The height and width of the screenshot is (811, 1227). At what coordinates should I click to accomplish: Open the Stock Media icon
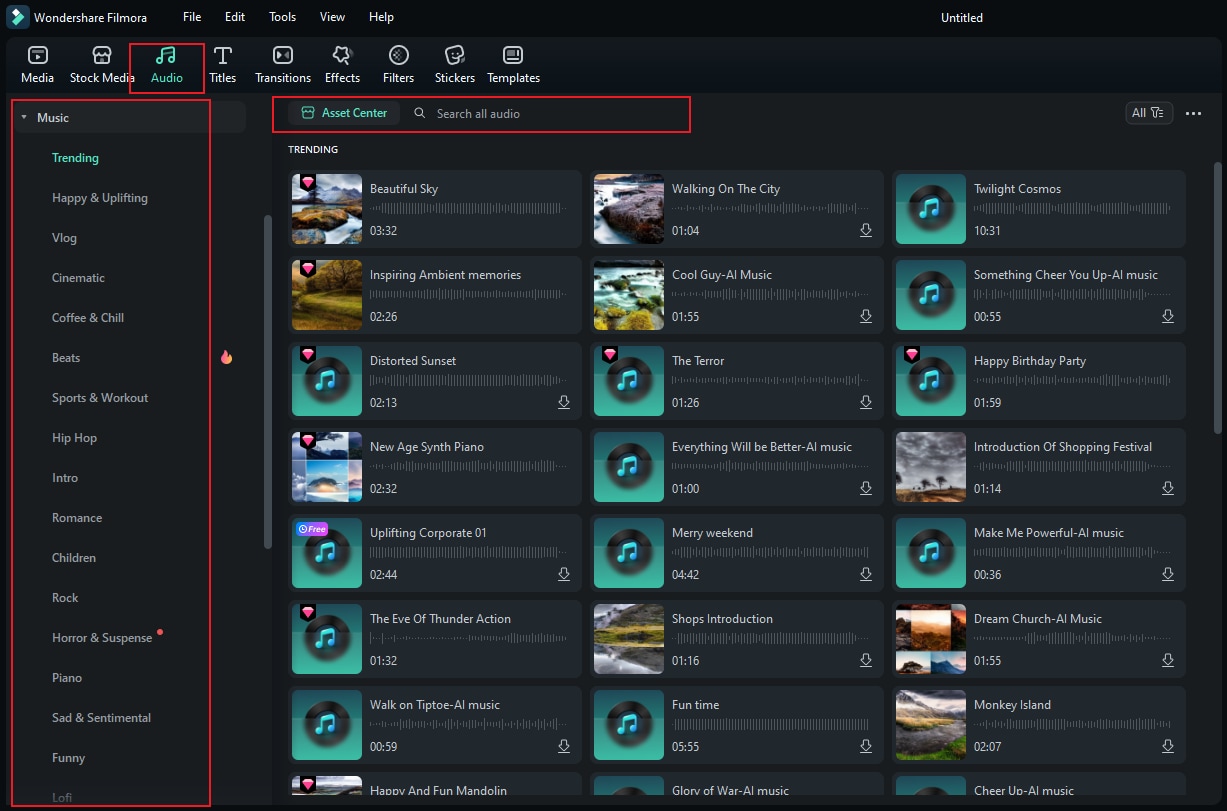[102, 55]
